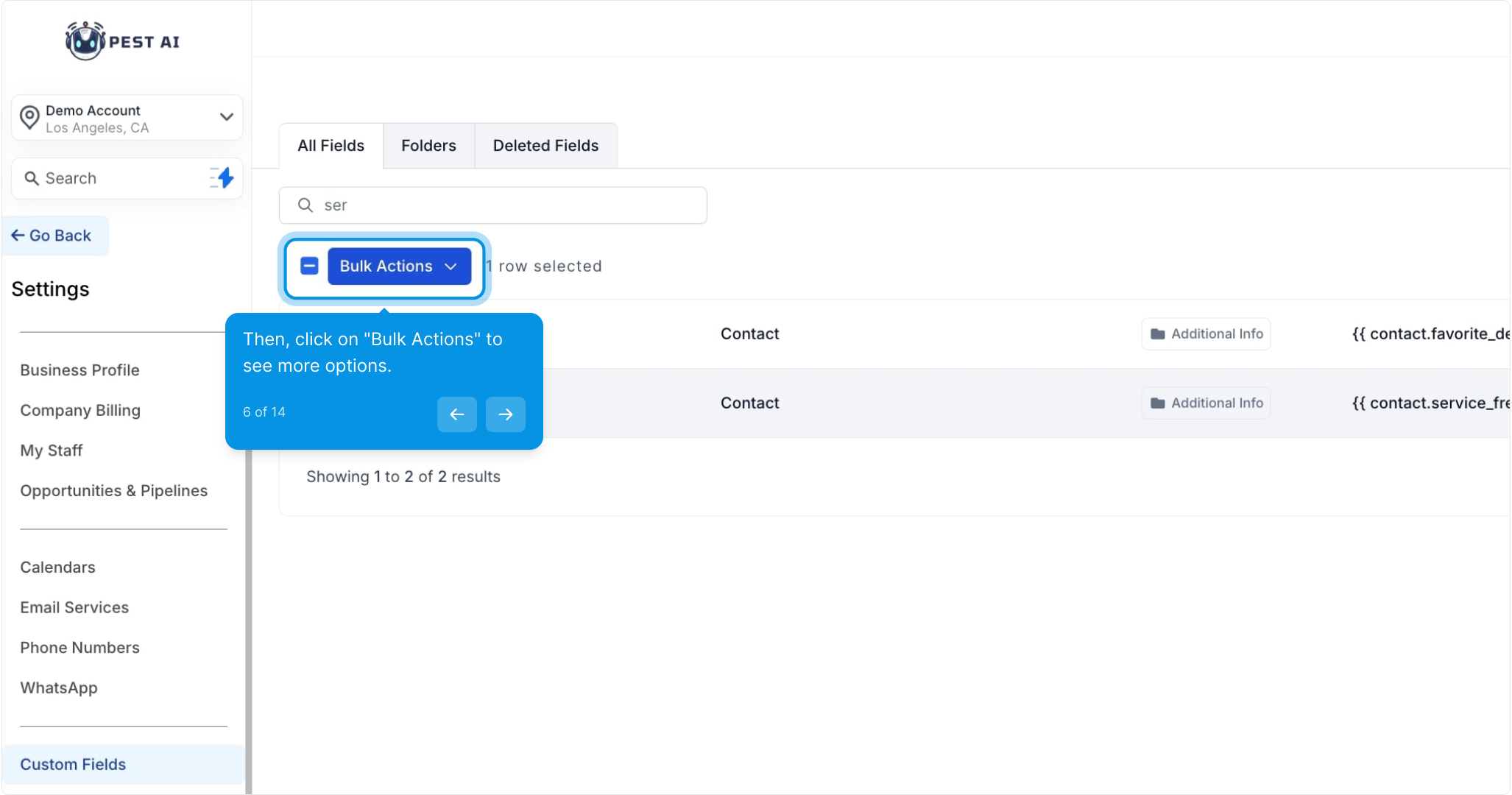1512x795 pixels.
Task: Click the magnifier icon in fields search
Action: 305,205
